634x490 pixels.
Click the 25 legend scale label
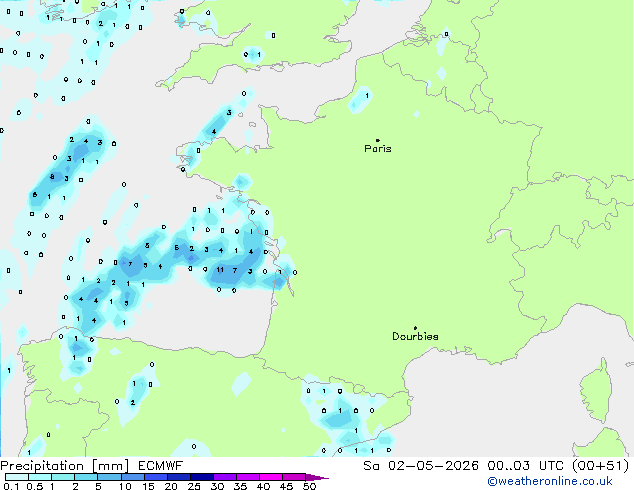click(x=194, y=486)
